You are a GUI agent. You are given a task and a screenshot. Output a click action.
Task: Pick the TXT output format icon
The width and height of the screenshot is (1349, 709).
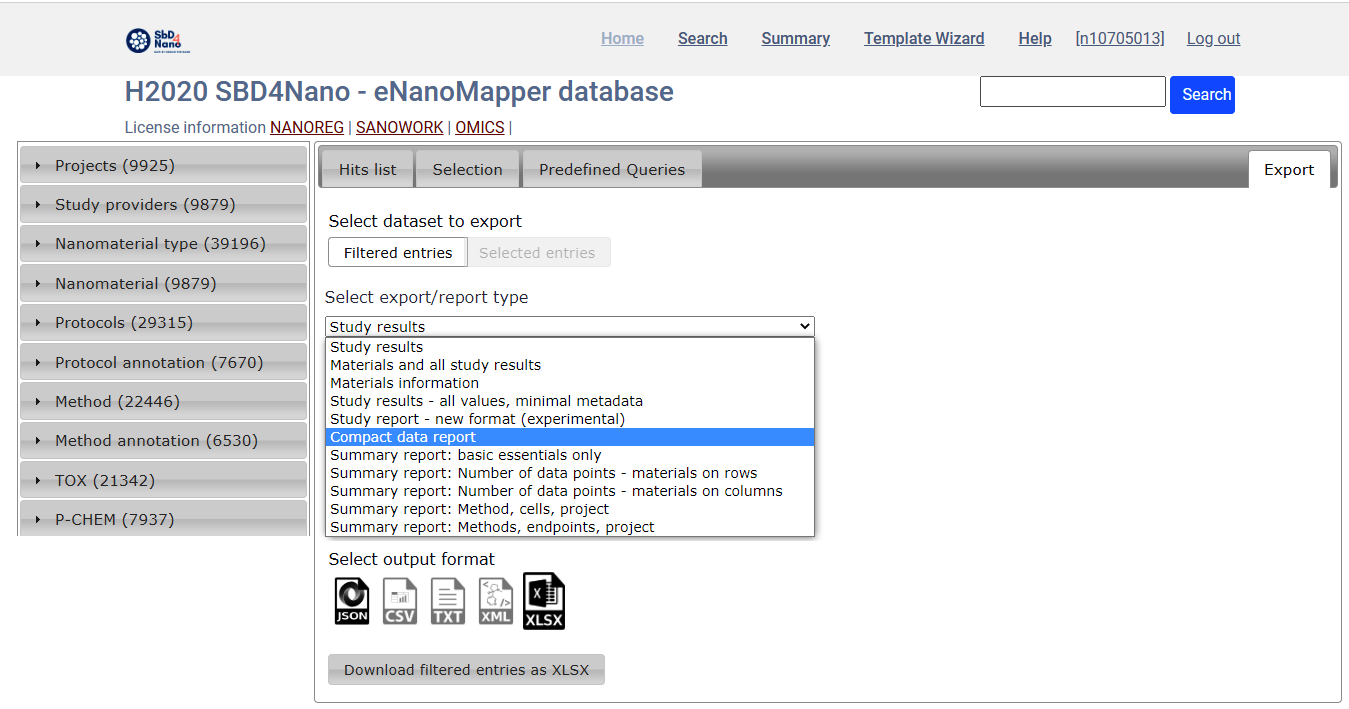[447, 600]
